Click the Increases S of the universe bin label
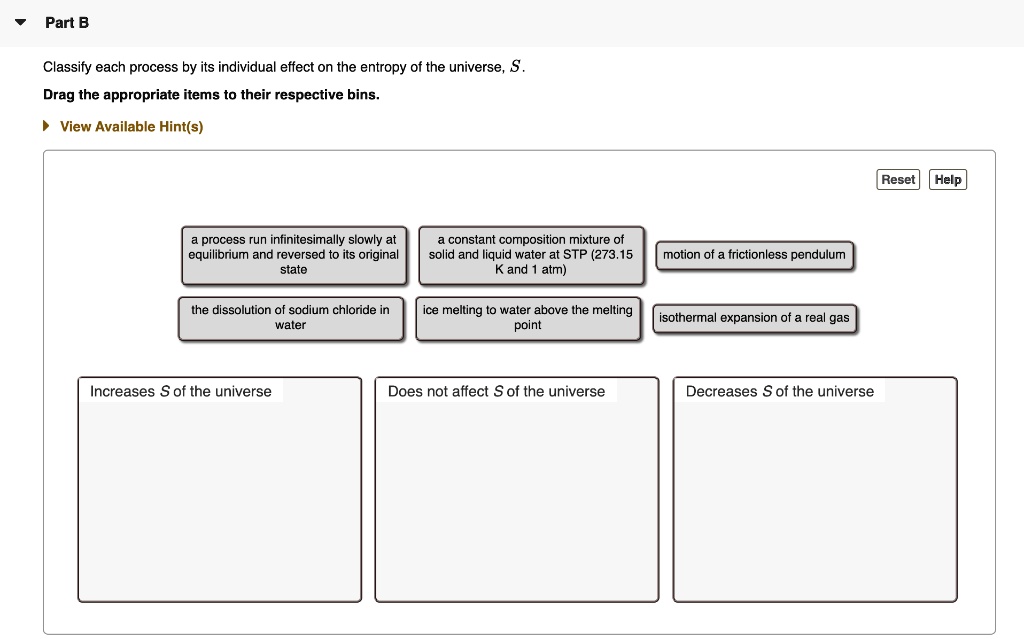The width and height of the screenshot is (1024, 639). [180, 391]
